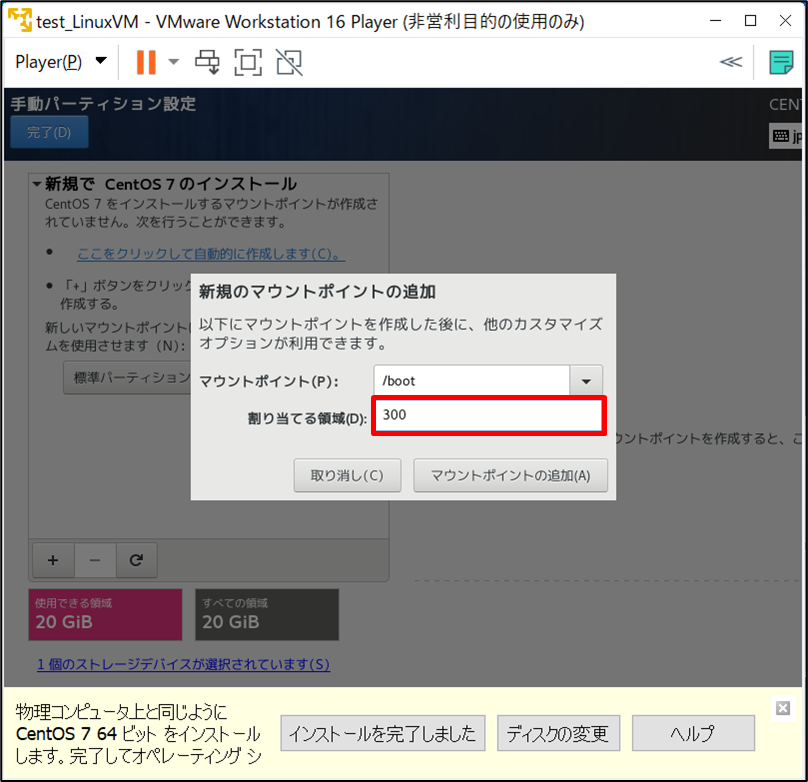Click the jp keyboard layout indicator
This screenshot has width=808, height=782.
786,136
